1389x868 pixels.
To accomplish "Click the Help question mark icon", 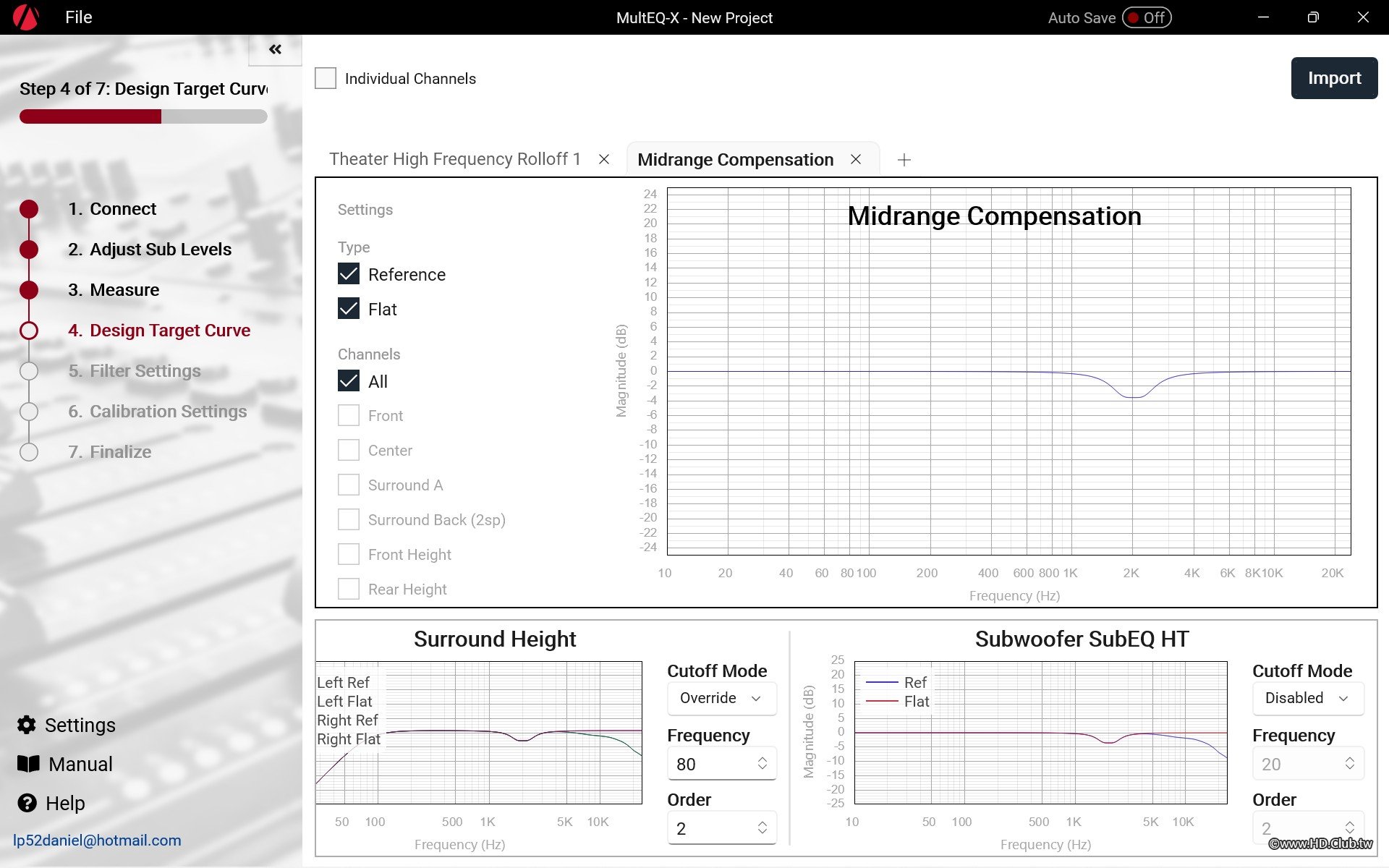I will pyautogui.click(x=27, y=803).
